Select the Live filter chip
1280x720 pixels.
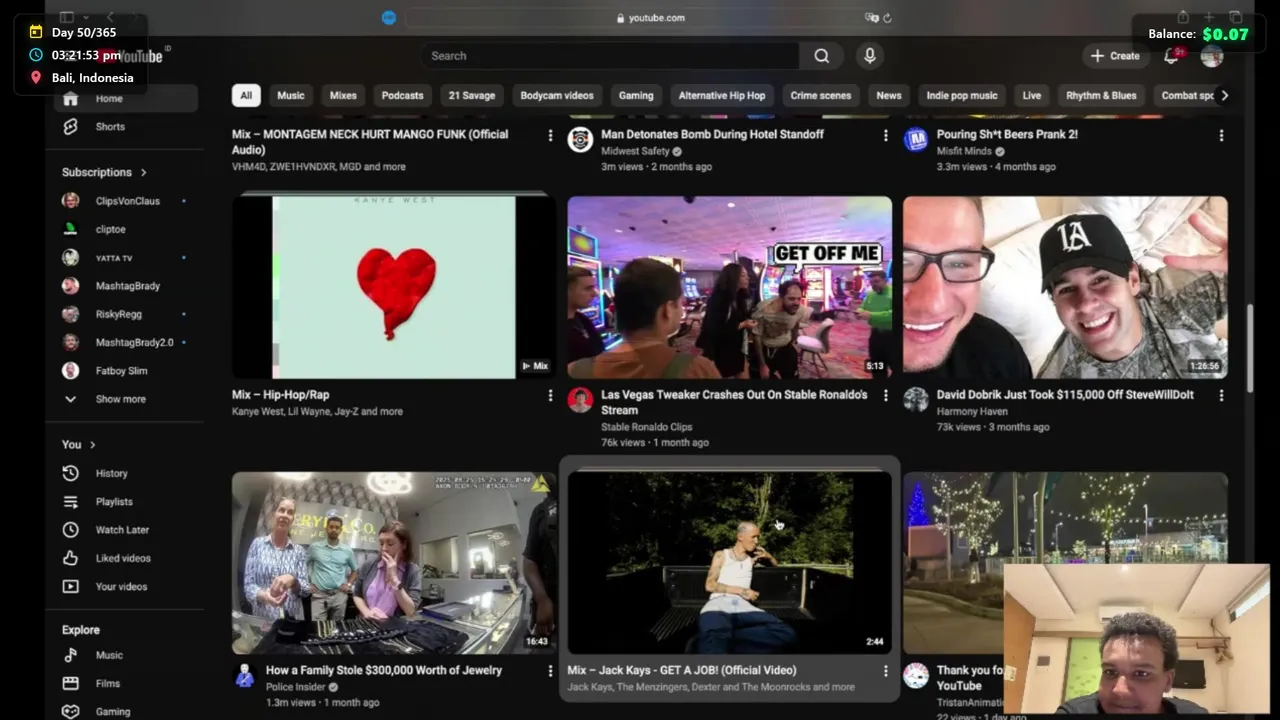coord(1032,96)
